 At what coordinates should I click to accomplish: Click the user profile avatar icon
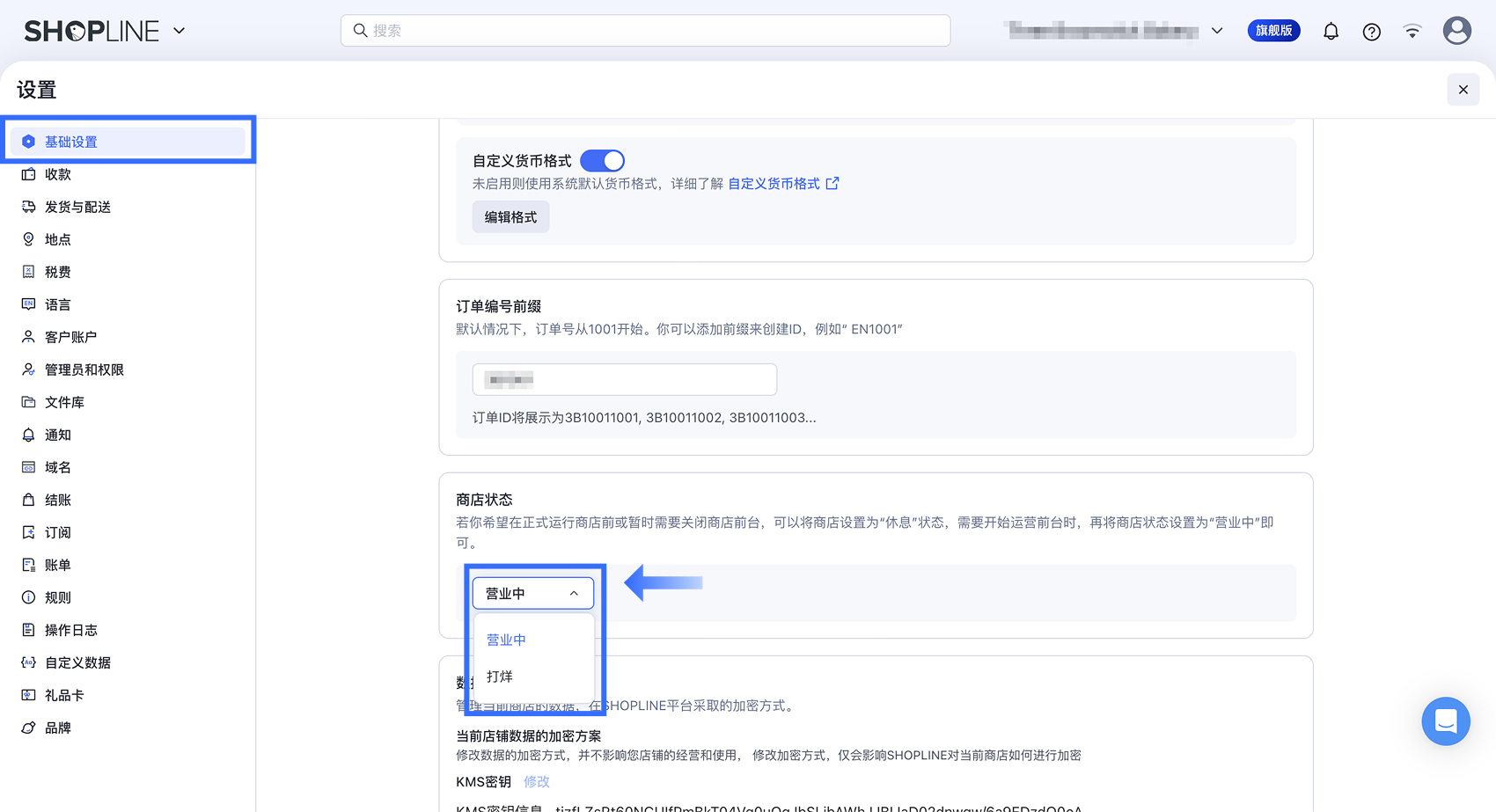tap(1456, 31)
